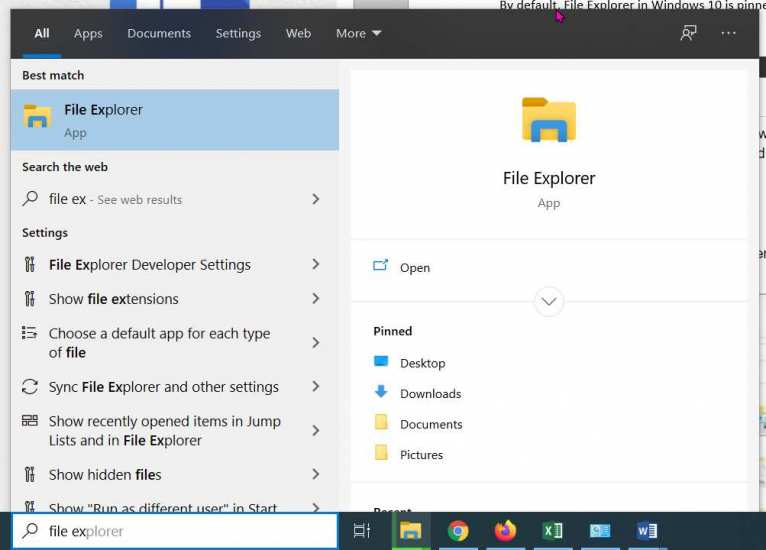Screen dimensions: 766x550
Task: Open the pinned Downloads arrow icon
Action: (x=381, y=392)
